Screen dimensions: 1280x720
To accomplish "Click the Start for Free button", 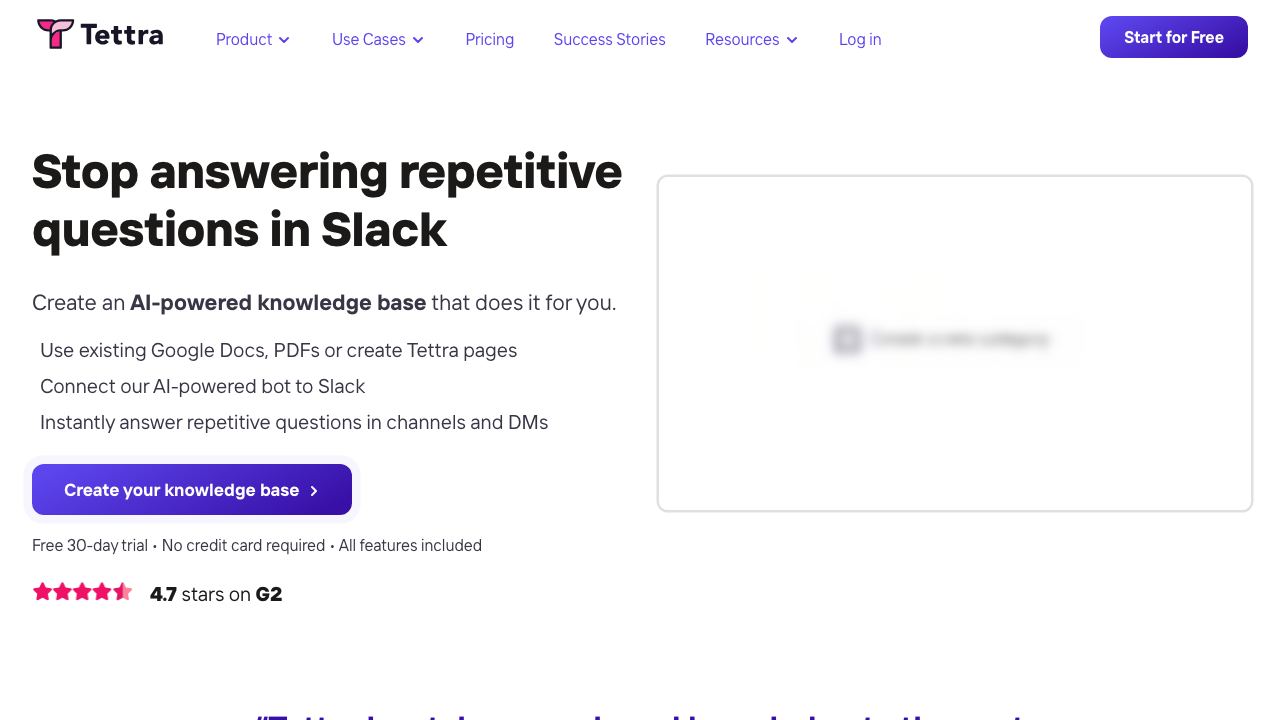I will pyautogui.click(x=1174, y=37).
